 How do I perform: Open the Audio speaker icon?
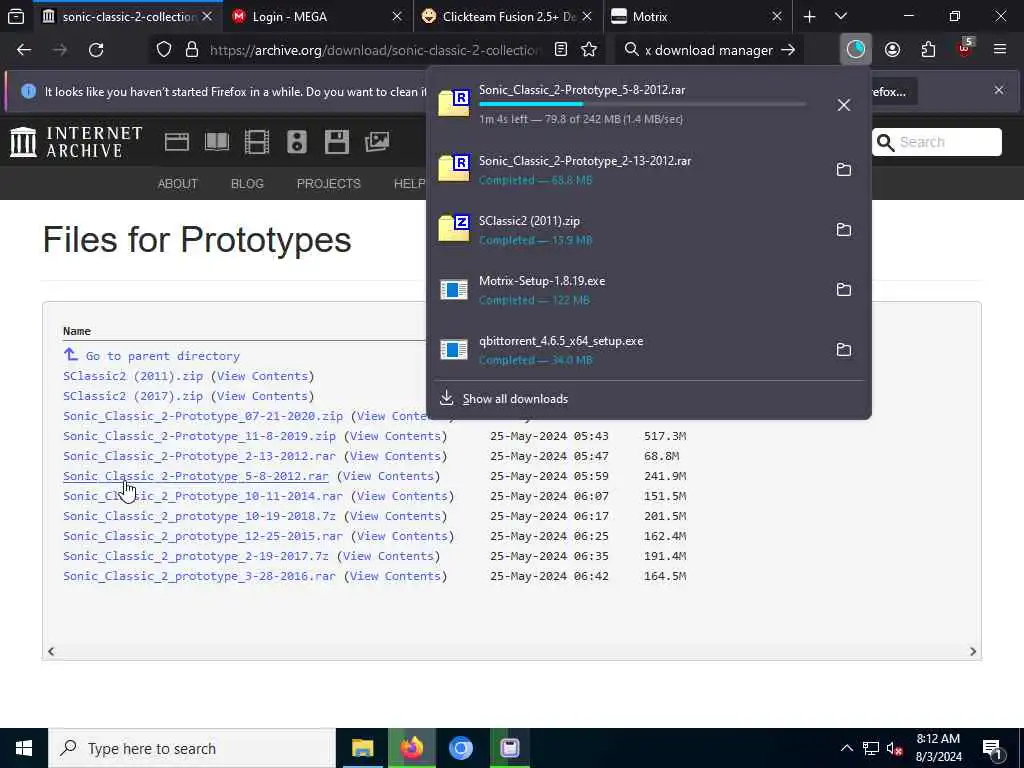click(296, 142)
